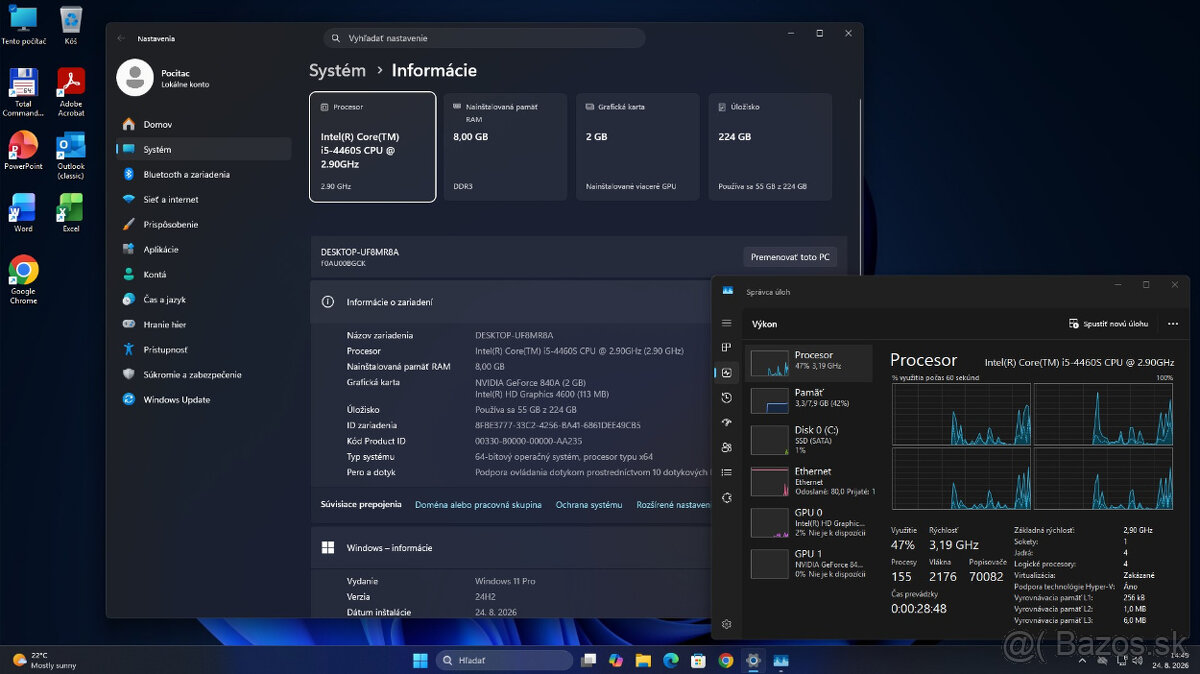The width and height of the screenshot is (1200, 674).
Task: Open Prístupnosť settings
Action: [203, 349]
